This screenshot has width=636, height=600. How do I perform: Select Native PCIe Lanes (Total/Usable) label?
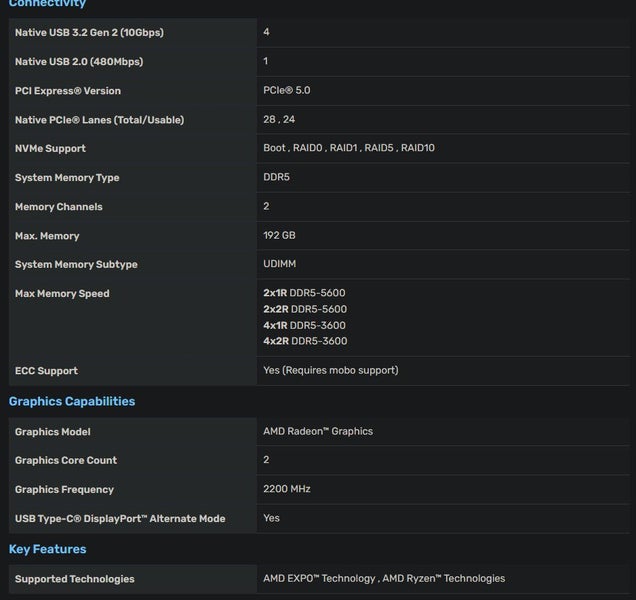click(99, 120)
